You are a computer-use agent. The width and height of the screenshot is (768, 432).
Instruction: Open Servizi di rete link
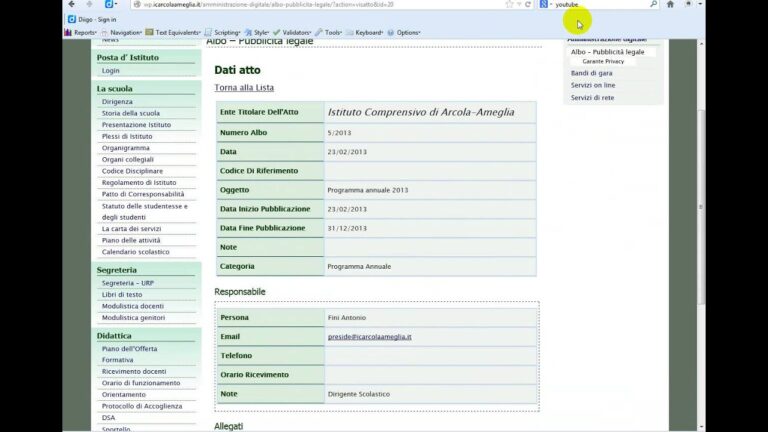coord(592,98)
